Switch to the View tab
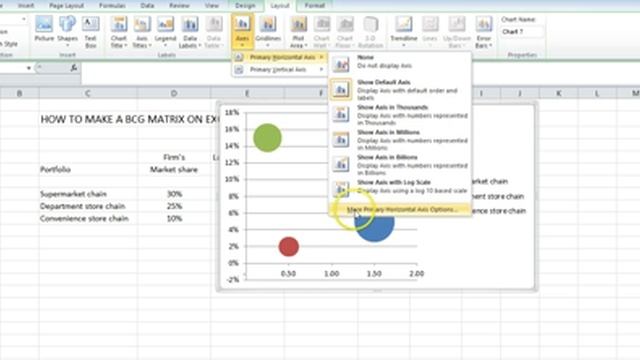Image resolution: width=640 pixels, height=360 pixels. (211, 6)
